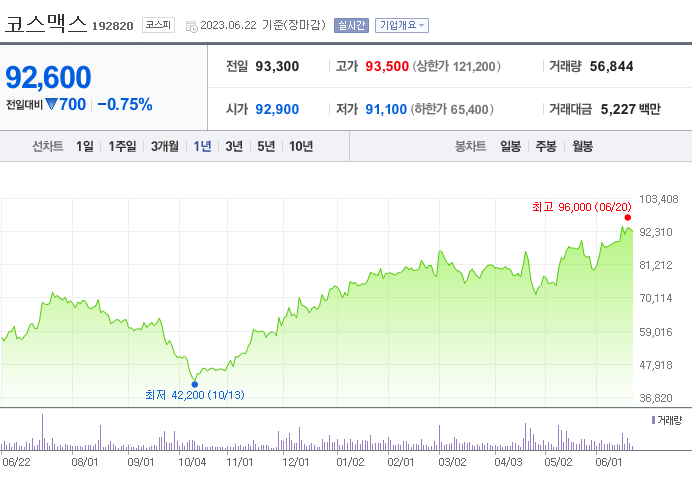Click the 봉차트 section label

[470, 146]
